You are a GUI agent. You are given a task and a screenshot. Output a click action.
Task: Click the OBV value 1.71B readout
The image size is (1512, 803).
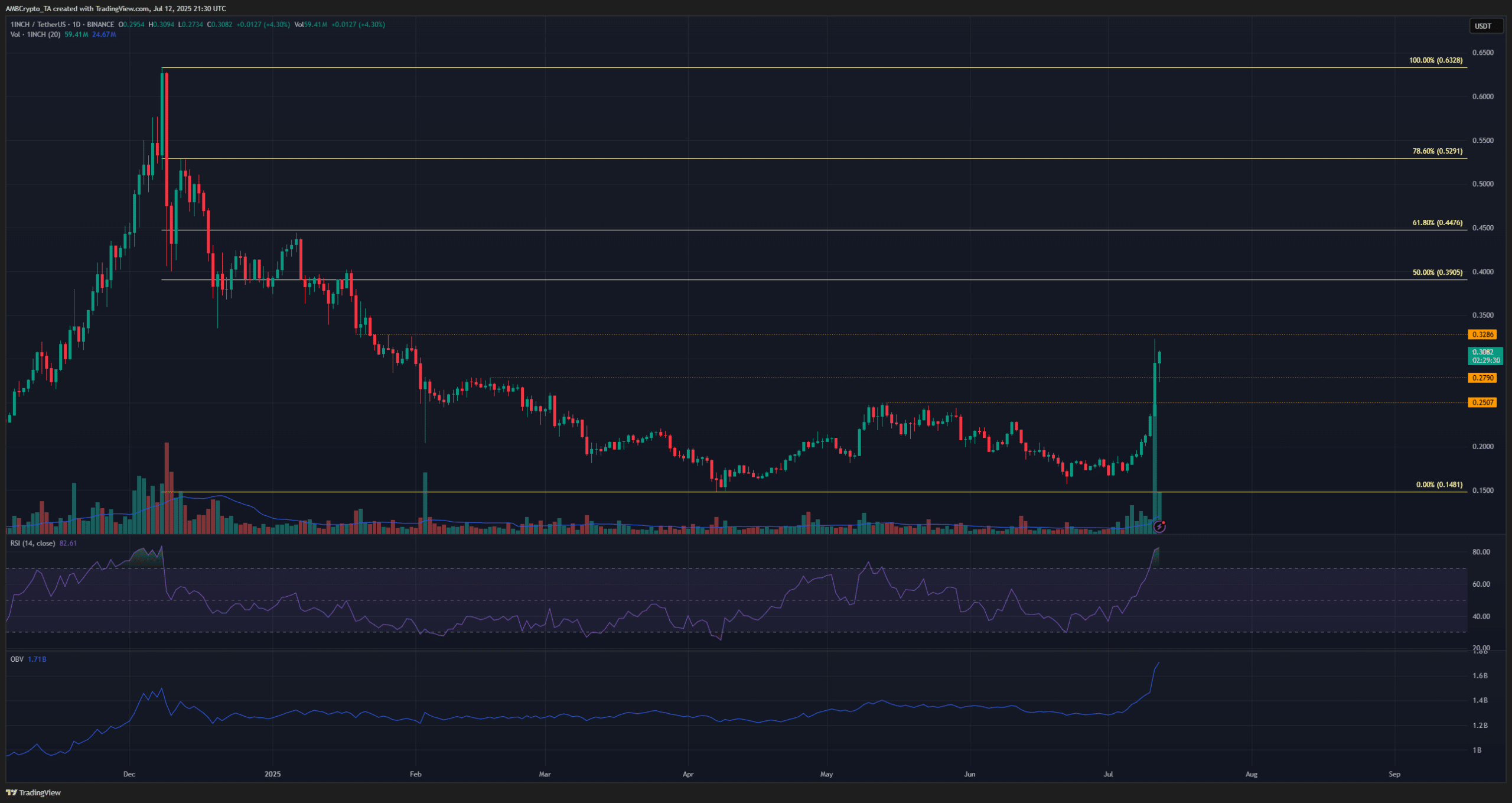[37, 659]
